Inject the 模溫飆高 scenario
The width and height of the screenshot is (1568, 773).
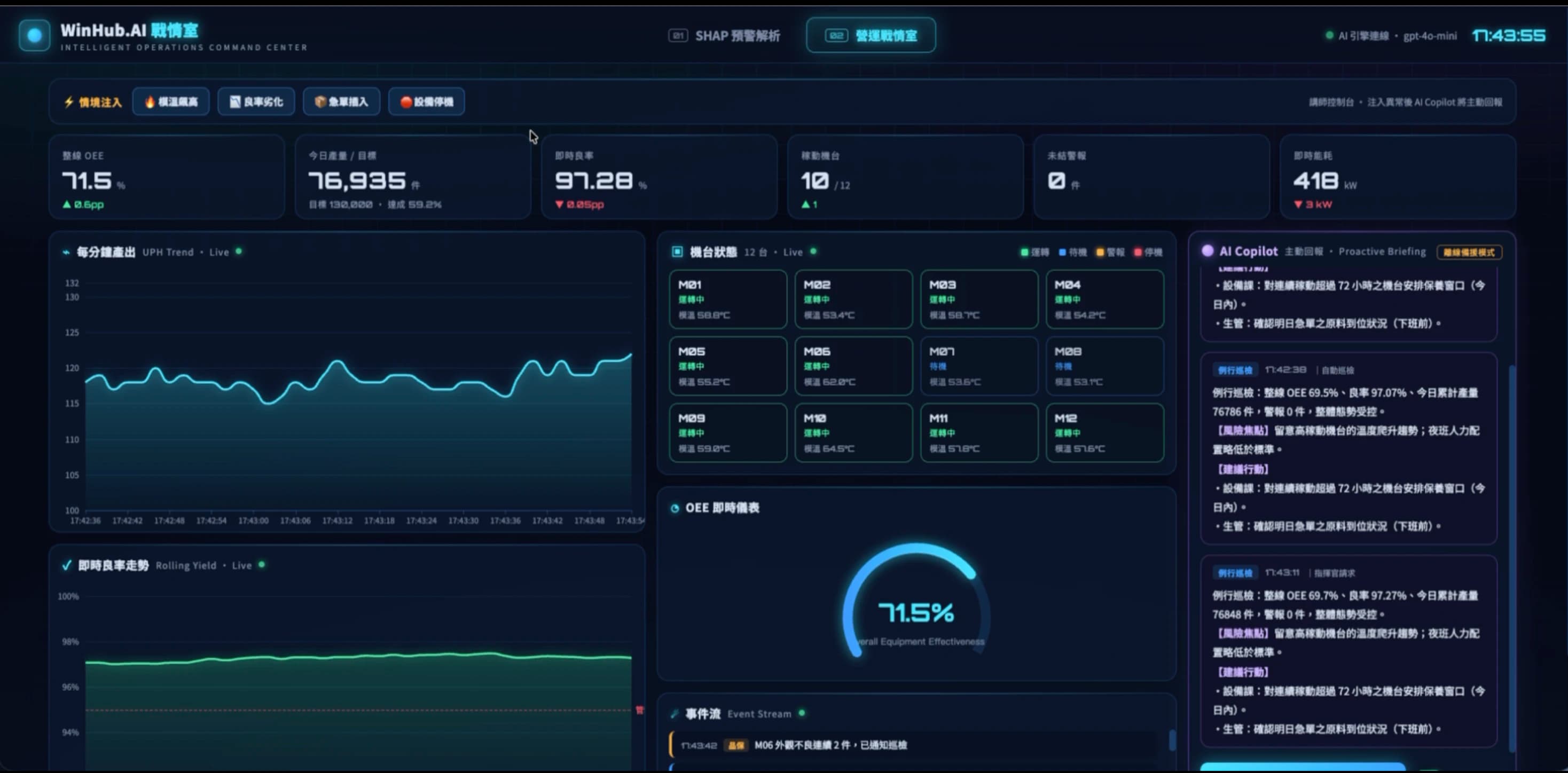click(171, 101)
